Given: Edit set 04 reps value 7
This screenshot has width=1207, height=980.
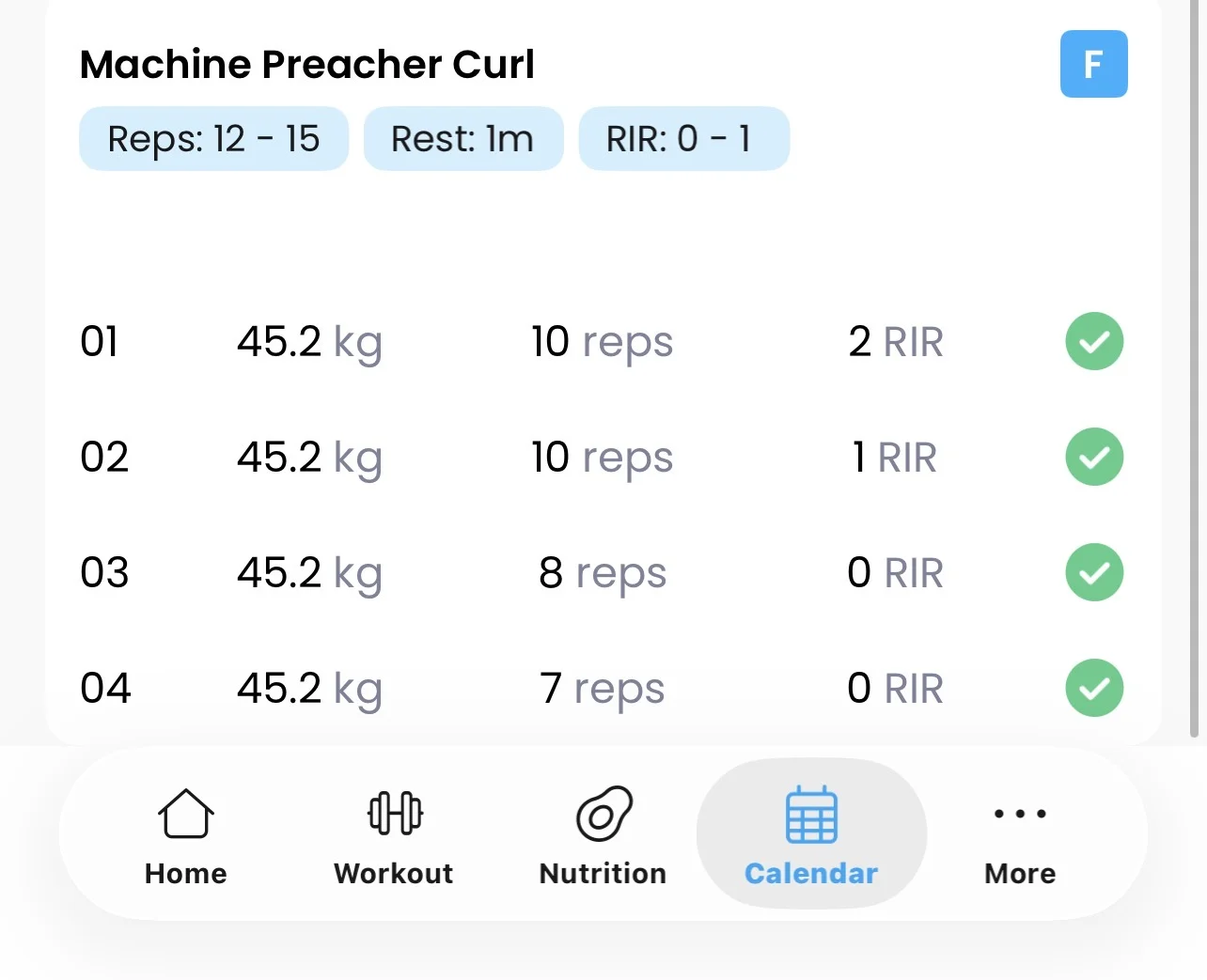Looking at the screenshot, I should click(551, 688).
